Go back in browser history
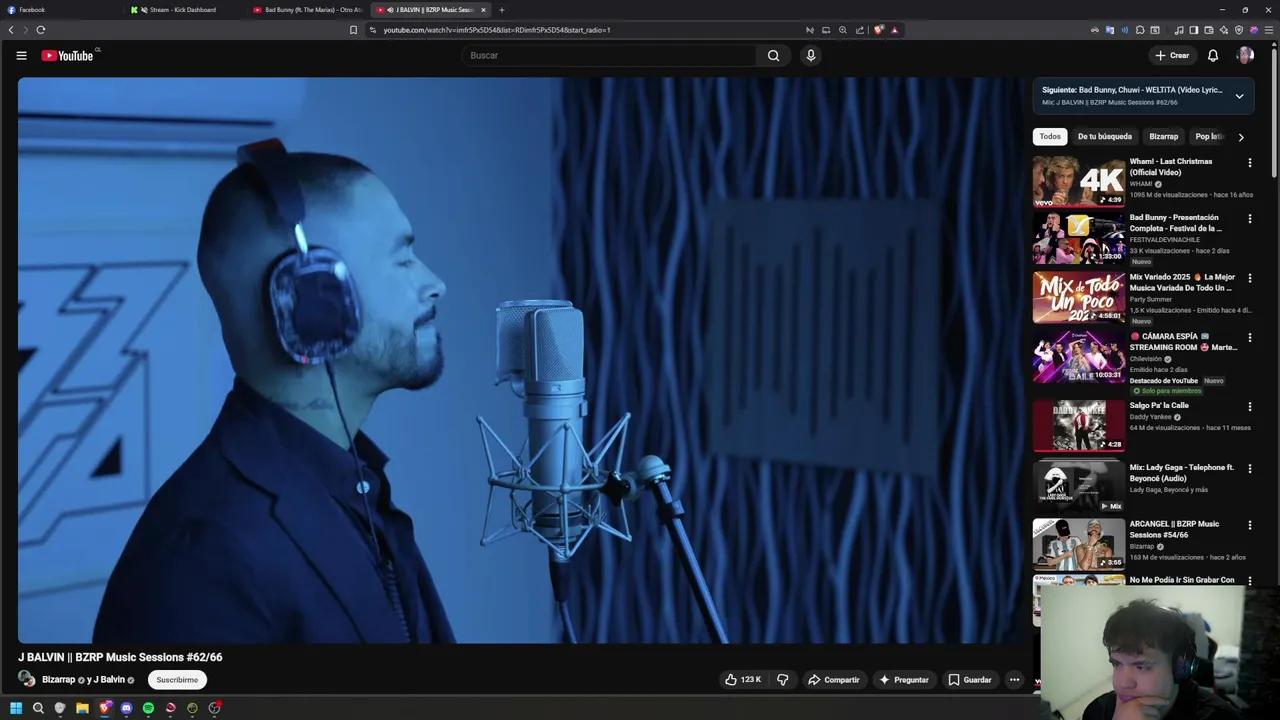Viewport: 1280px width, 720px height. click(11, 30)
